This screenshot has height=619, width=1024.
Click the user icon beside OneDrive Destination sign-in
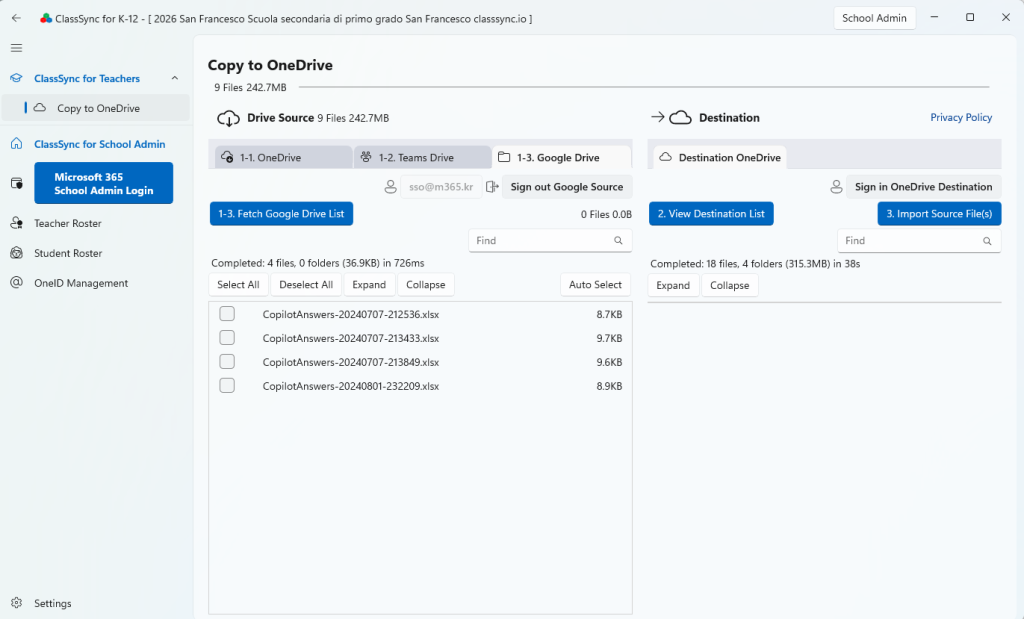click(x=836, y=187)
